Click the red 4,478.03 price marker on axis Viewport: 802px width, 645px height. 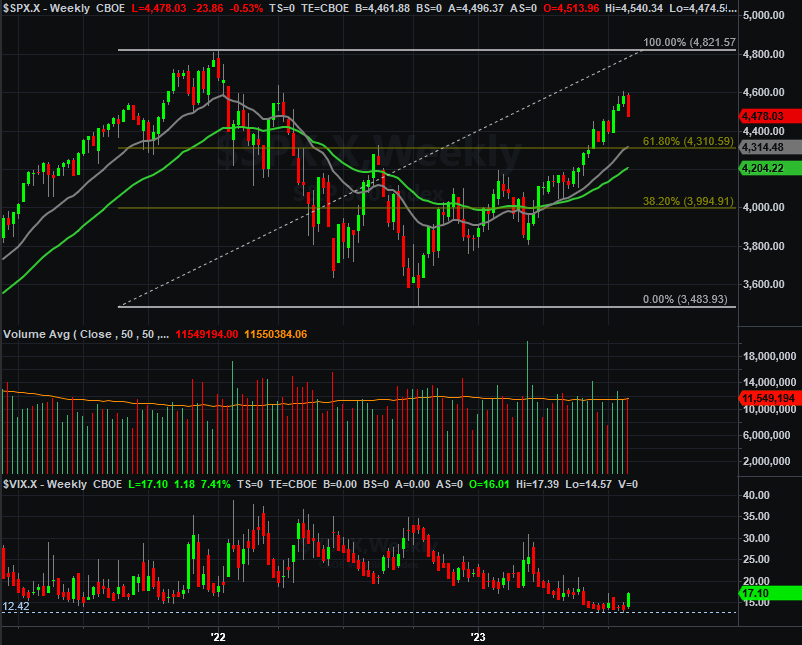[x=771, y=116]
